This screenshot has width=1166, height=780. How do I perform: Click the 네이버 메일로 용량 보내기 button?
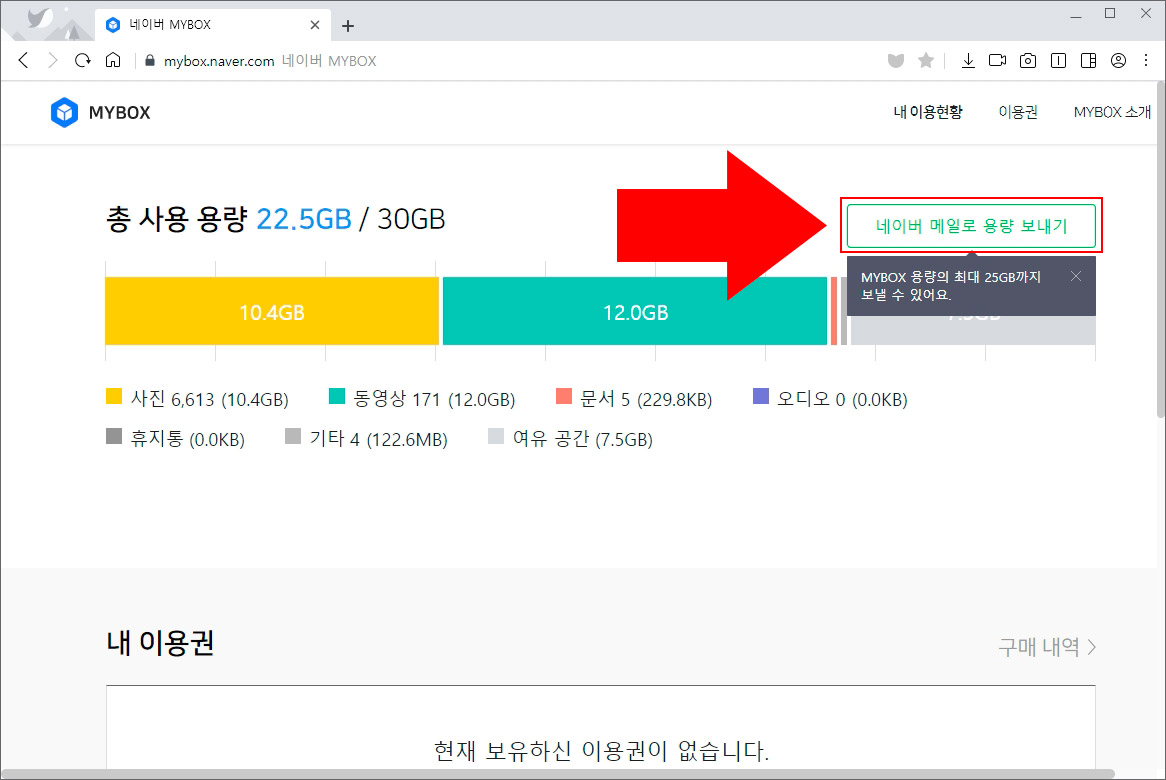[x=972, y=226]
